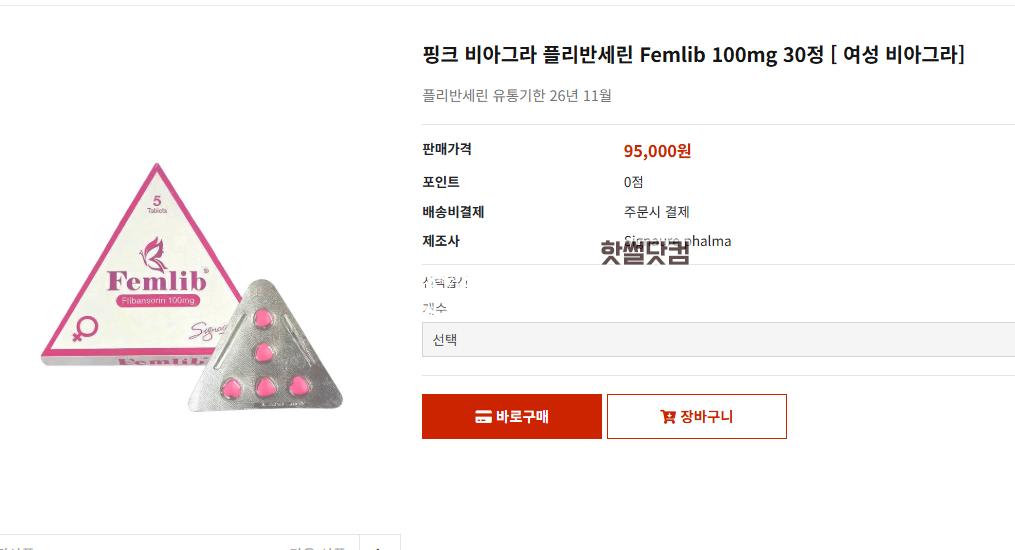Image resolution: width=1015 pixels, height=550 pixels.
Task: Click the topmost pink tablet in blister pack
Action: coord(265,318)
